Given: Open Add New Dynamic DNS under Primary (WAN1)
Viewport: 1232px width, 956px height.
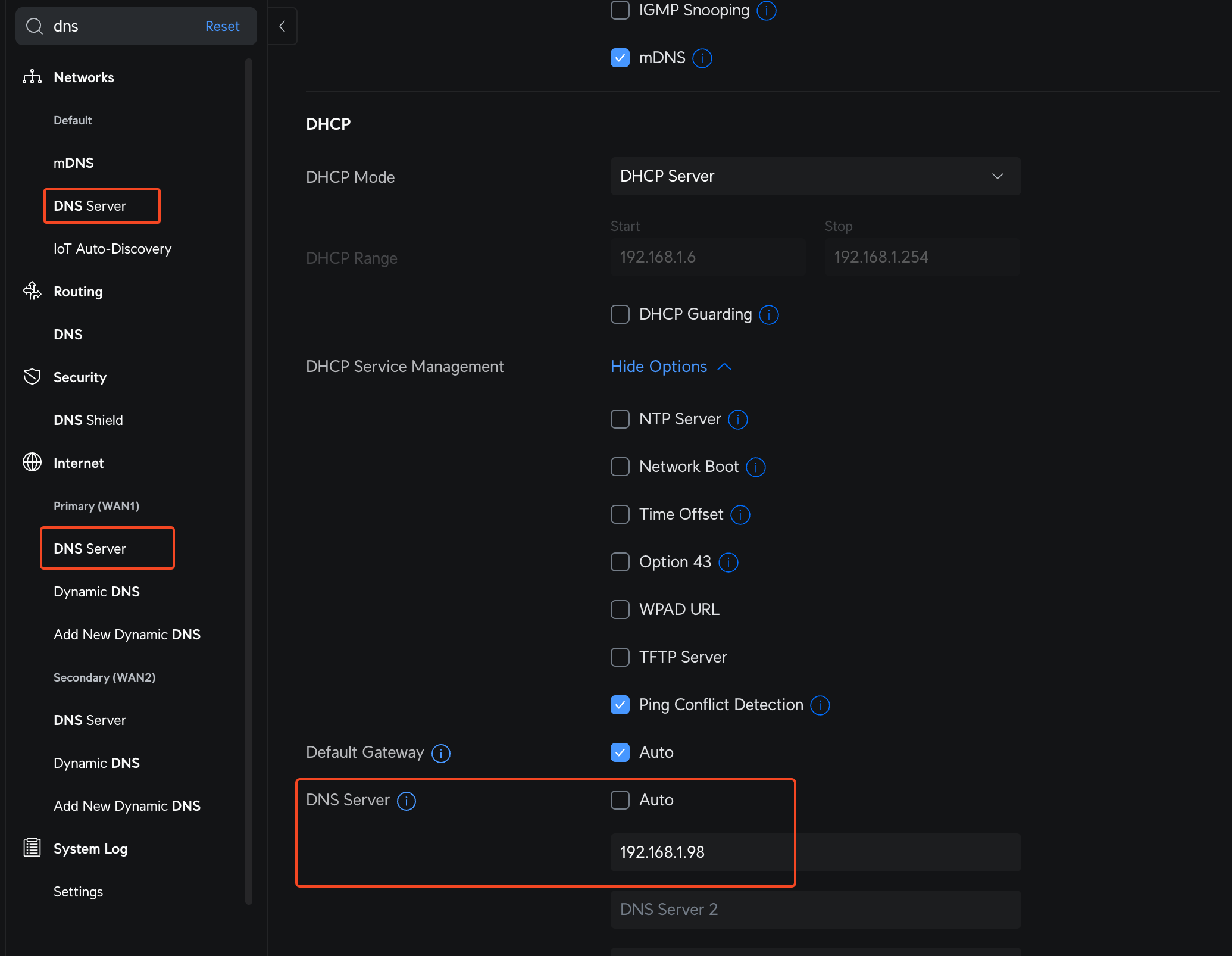Looking at the screenshot, I should [127, 635].
